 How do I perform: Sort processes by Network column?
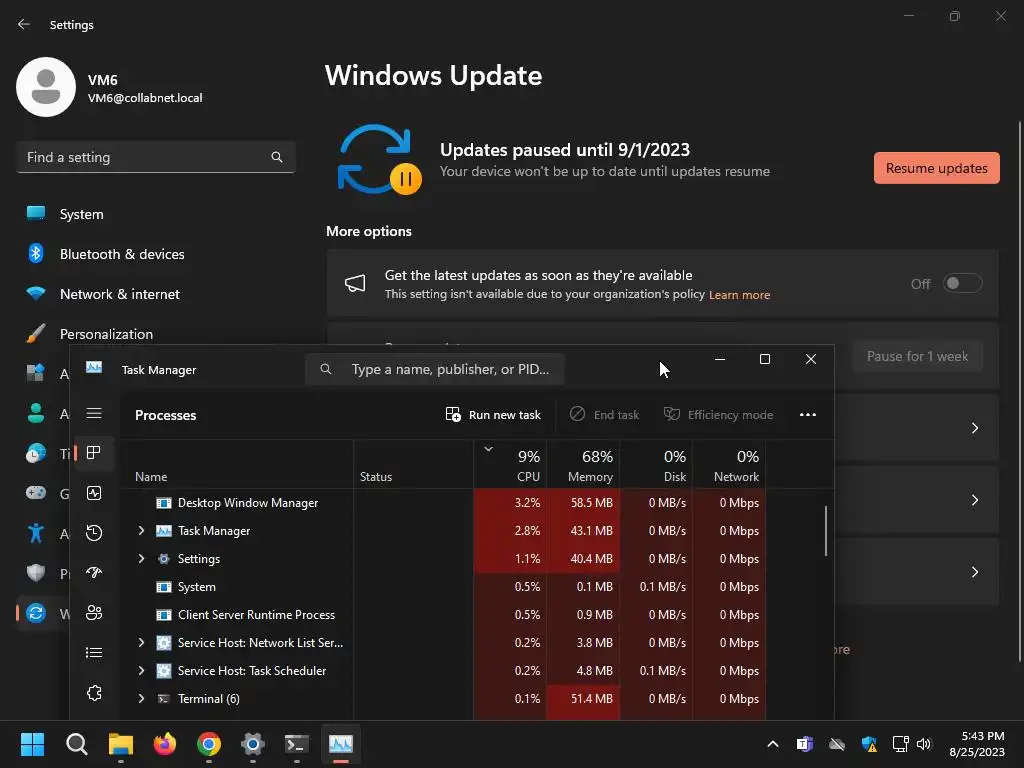(729, 464)
